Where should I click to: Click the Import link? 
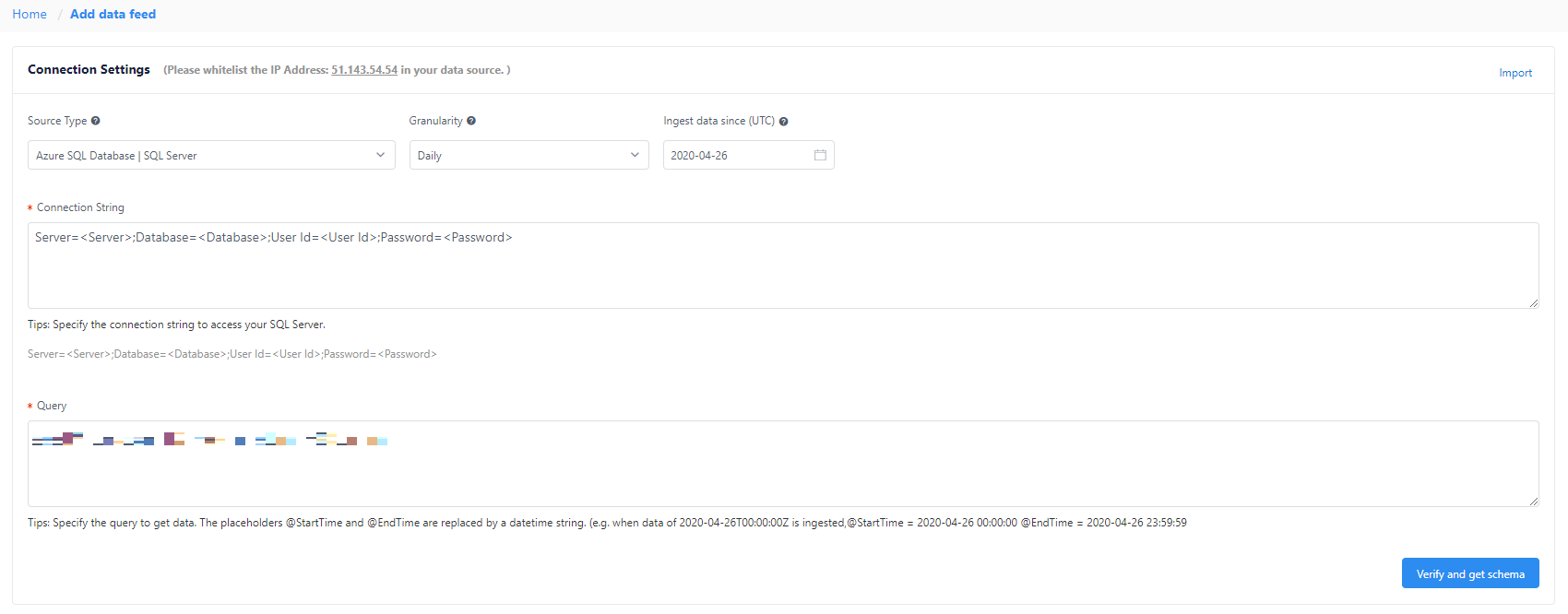coord(1515,73)
